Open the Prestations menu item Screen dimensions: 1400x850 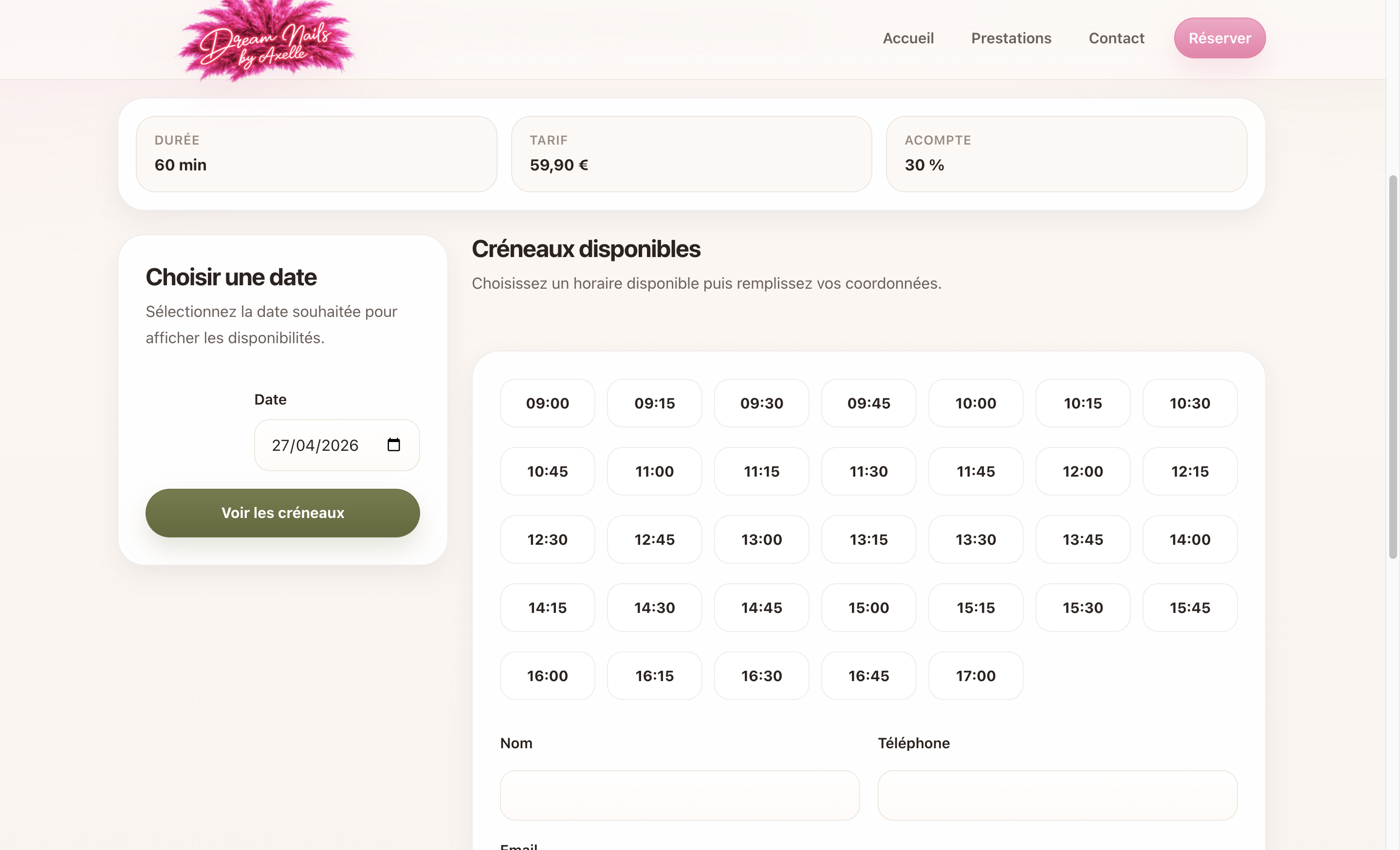tap(1011, 38)
